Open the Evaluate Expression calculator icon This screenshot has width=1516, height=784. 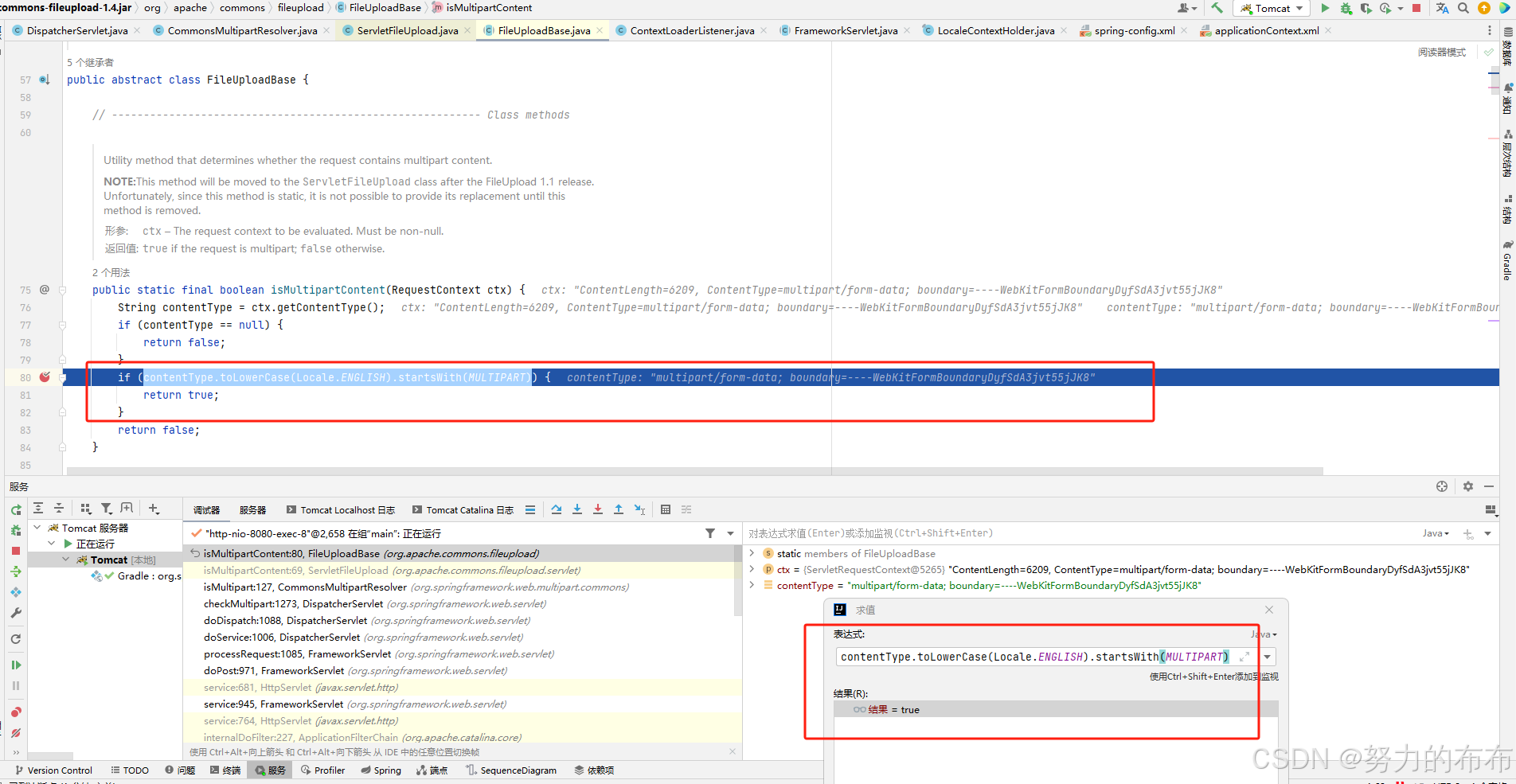[666, 509]
